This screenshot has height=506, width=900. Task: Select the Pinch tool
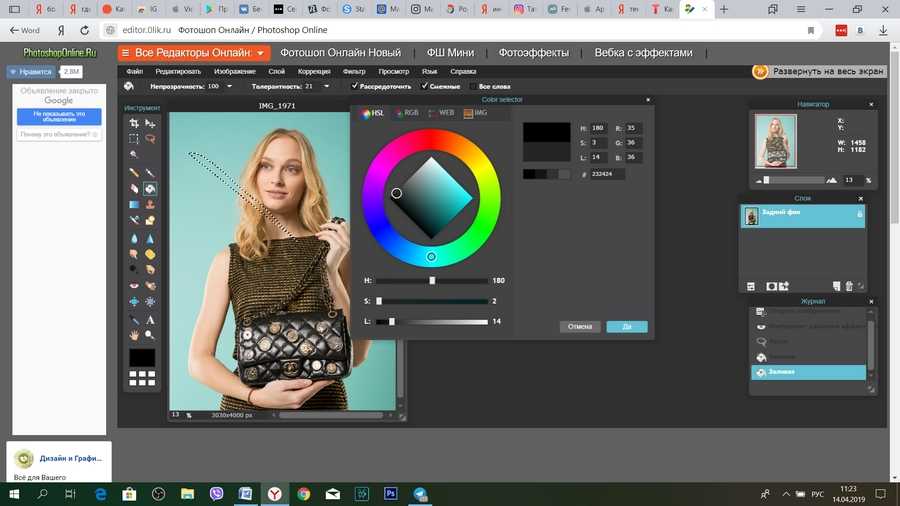pos(150,301)
